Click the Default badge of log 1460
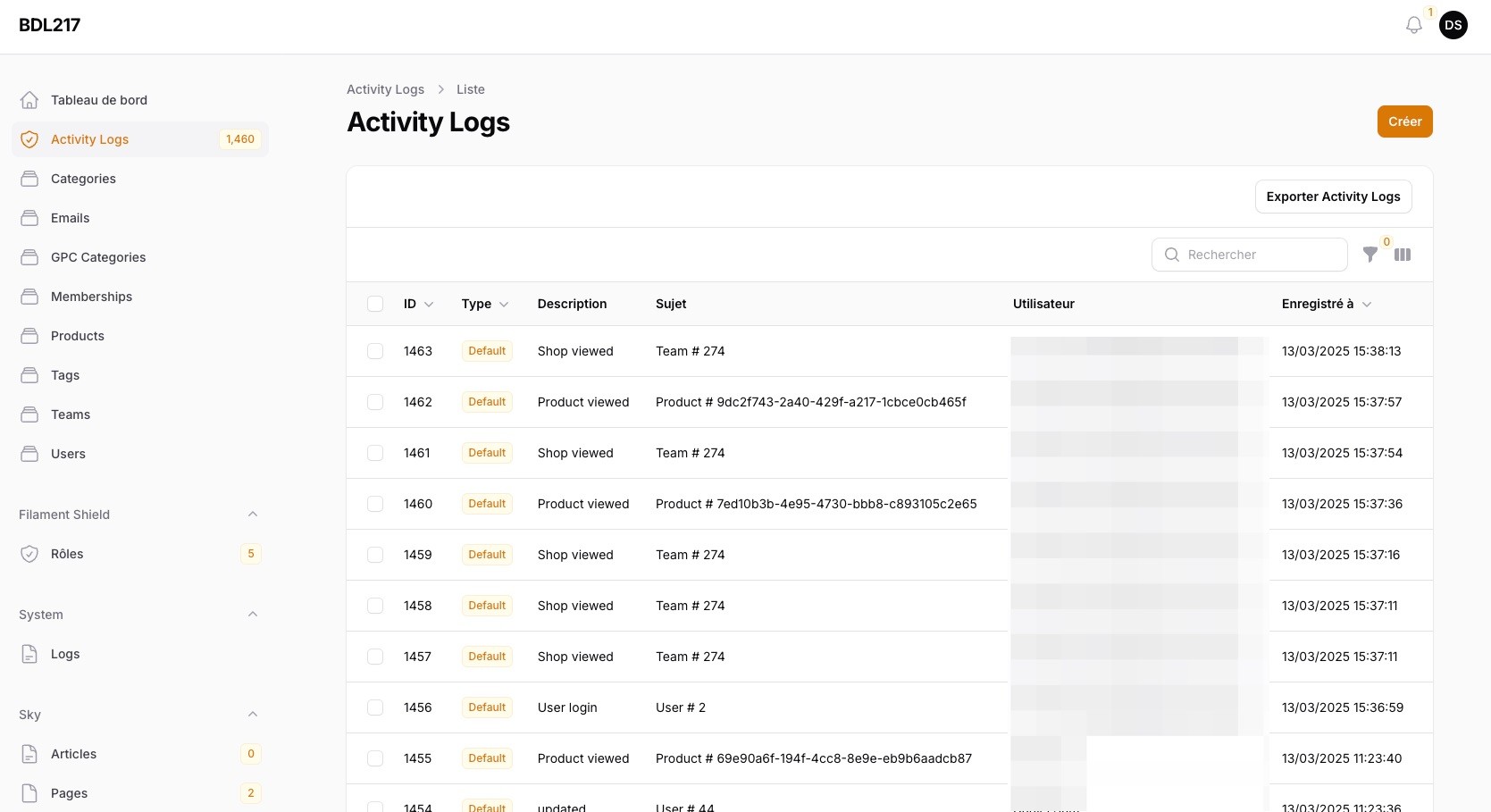This screenshot has height=812, width=1491. click(x=487, y=504)
